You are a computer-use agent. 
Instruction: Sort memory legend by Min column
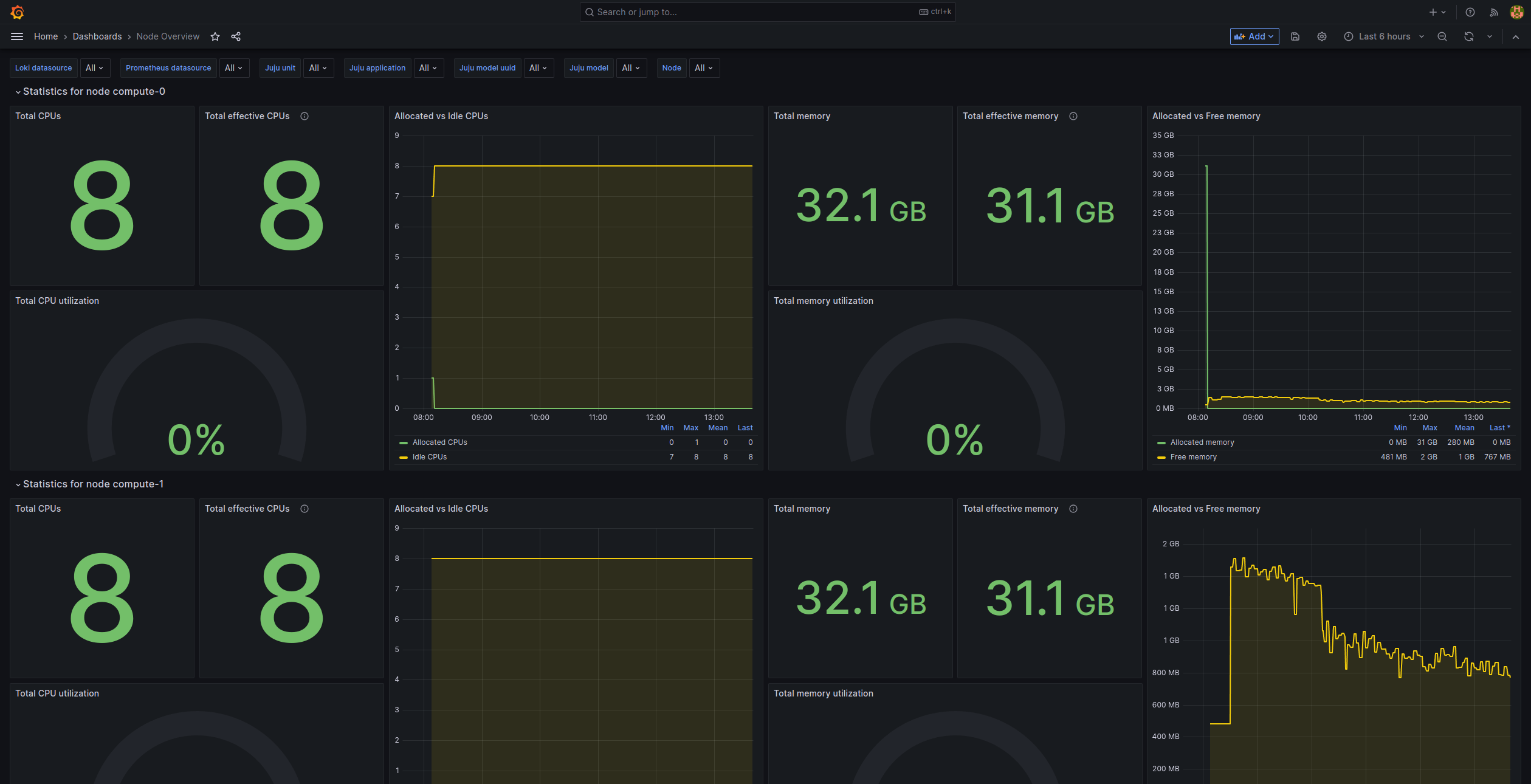click(x=1400, y=428)
